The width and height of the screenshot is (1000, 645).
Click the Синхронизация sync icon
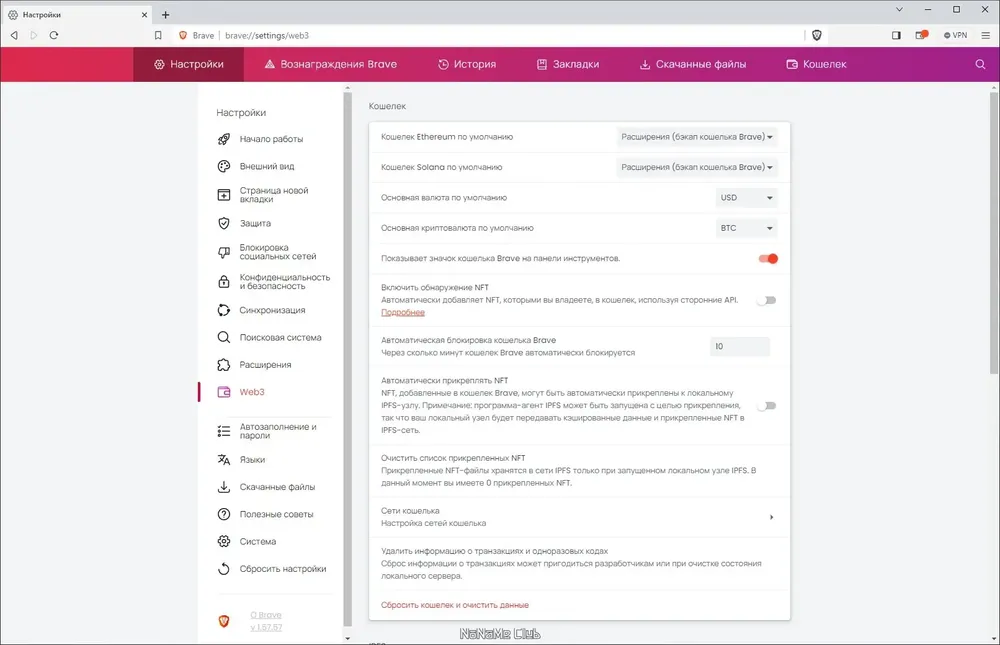coord(224,310)
